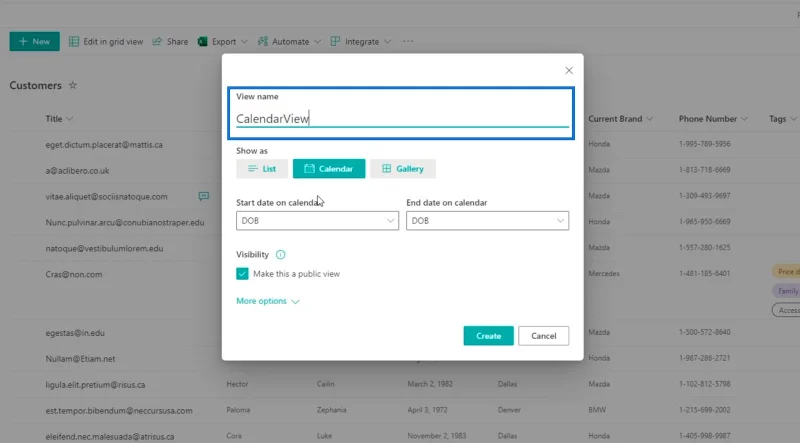Open item ligula.elit.pretium@risus.ca
The width and height of the screenshot is (800, 443).
[95, 385]
